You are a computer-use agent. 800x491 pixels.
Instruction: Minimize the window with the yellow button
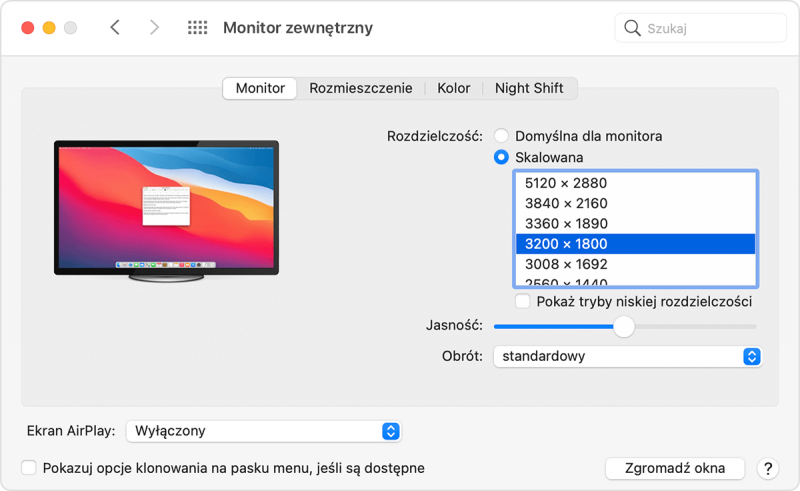point(49,28)
